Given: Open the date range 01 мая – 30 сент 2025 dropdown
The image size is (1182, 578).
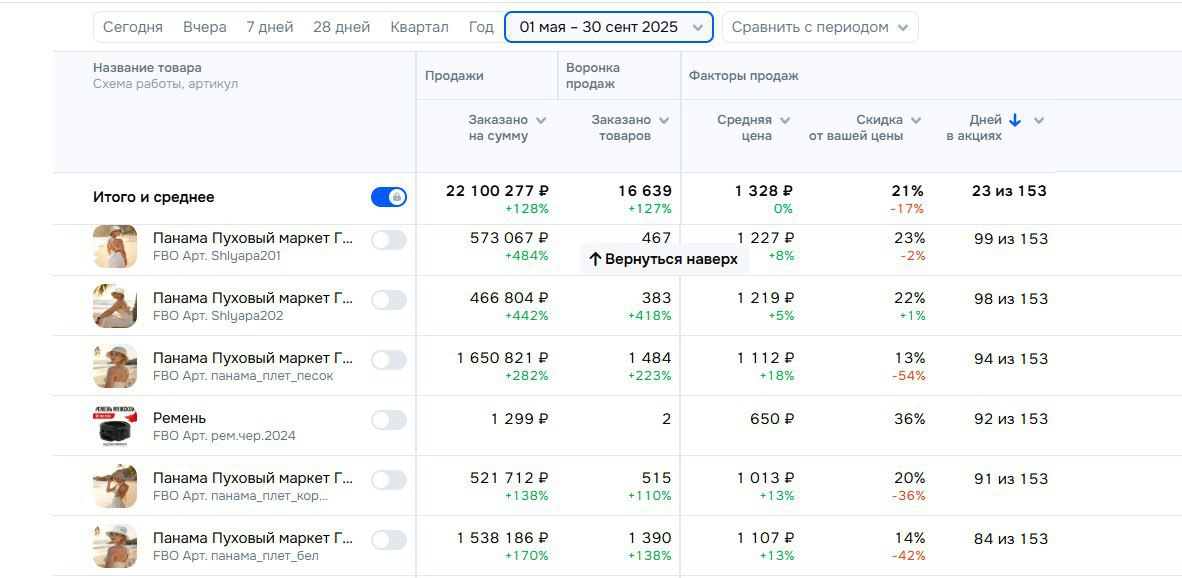Looking at the screenshot, I should pos(608,27).
